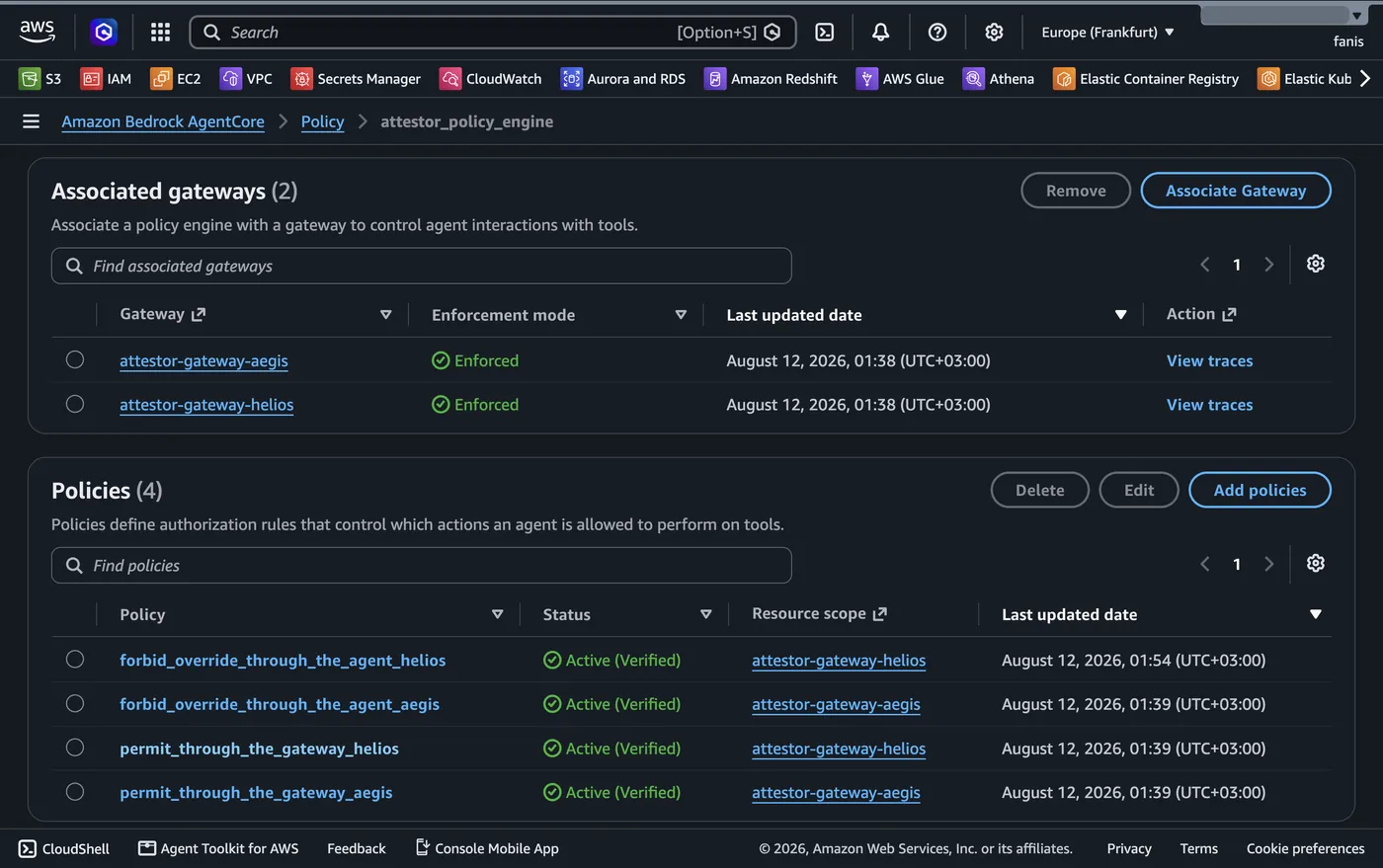This screenshot has height=868, width=1383.
Task: View traces for attestor-gateway-helios
Action: pyautogui.click(x=1209, y=405)
